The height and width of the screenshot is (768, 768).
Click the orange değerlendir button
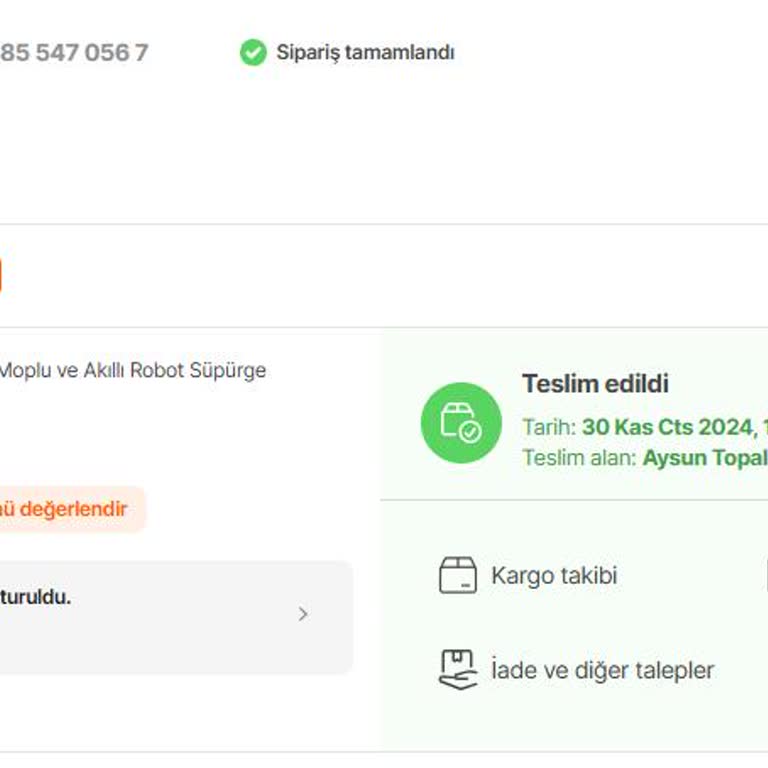point(72,509)
